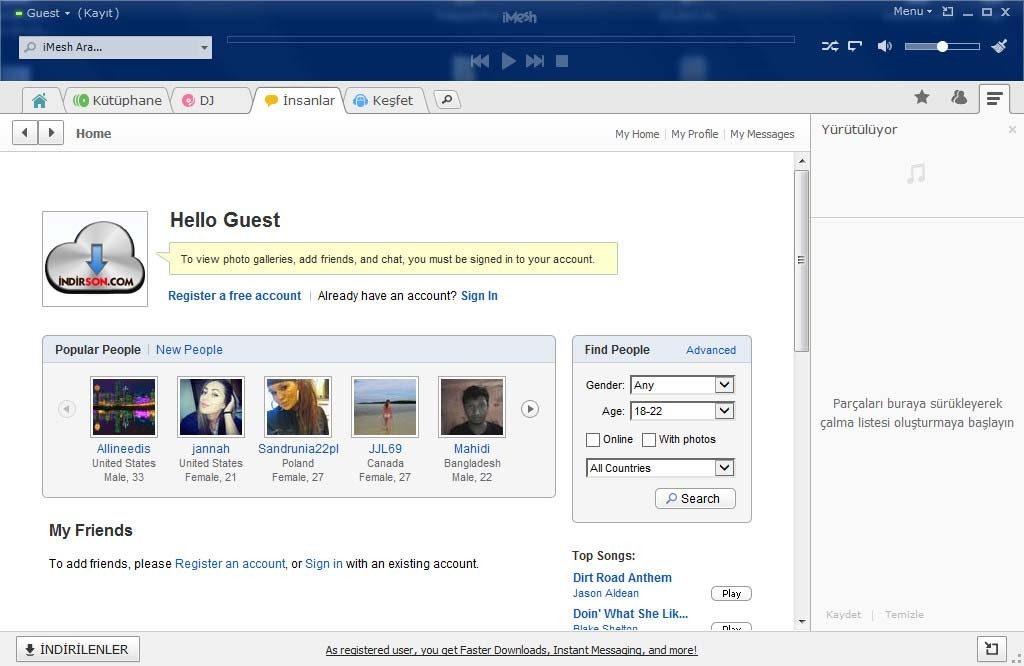Viewport: 1024px width, 666px height.
Task: Click the Kayıt register link
Action: click(x=98, y=13)
